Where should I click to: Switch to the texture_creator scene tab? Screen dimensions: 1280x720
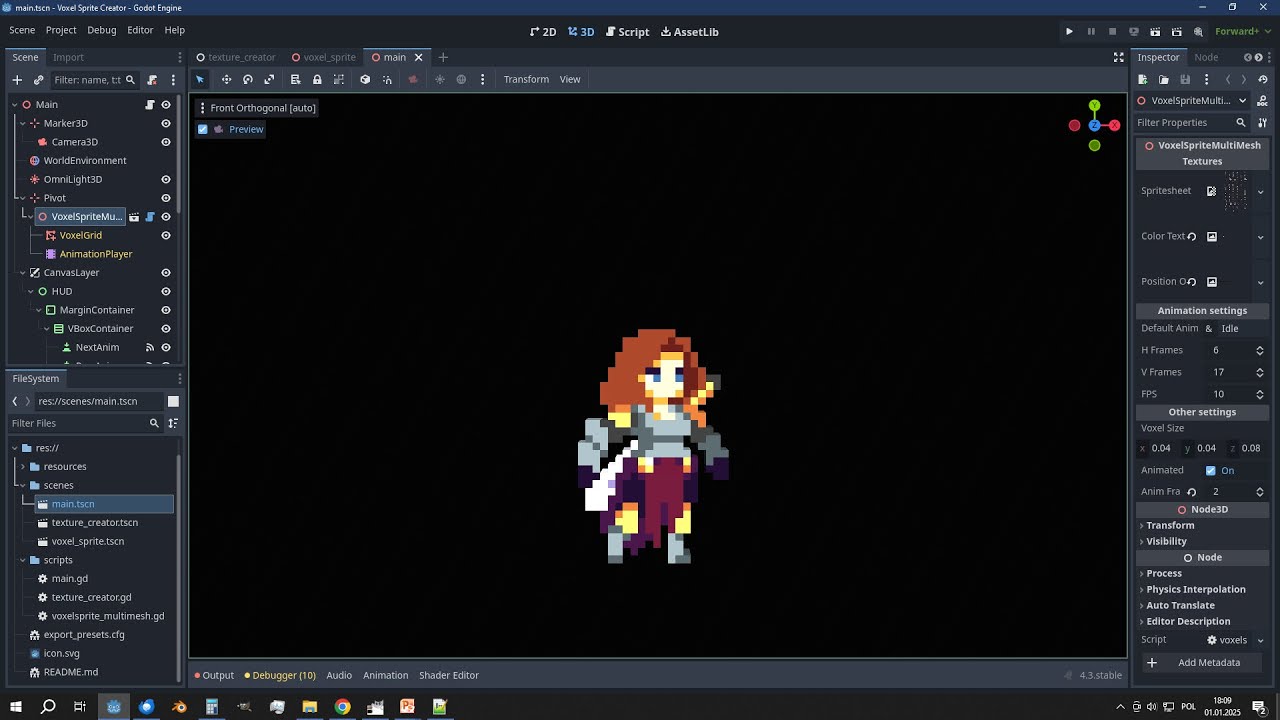click(235, 57)
